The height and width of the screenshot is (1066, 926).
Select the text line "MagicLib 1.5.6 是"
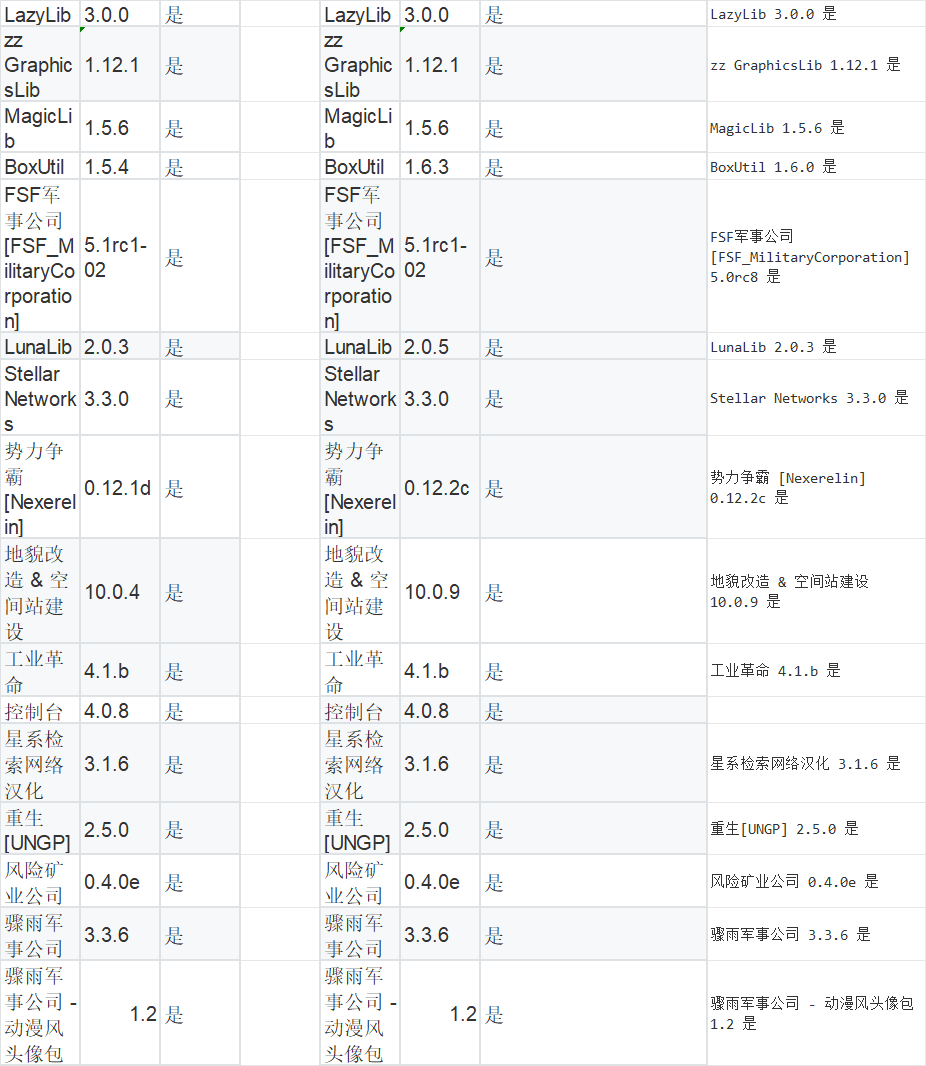pos(777,128)
